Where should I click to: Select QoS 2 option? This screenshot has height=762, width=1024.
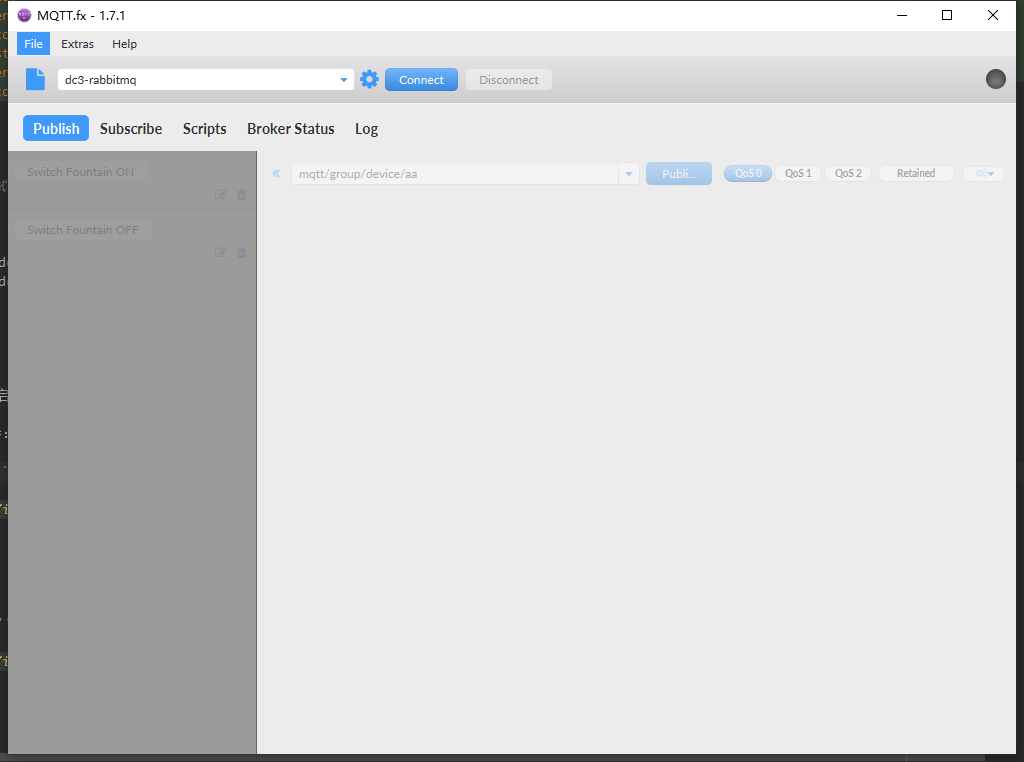(848, 174)
